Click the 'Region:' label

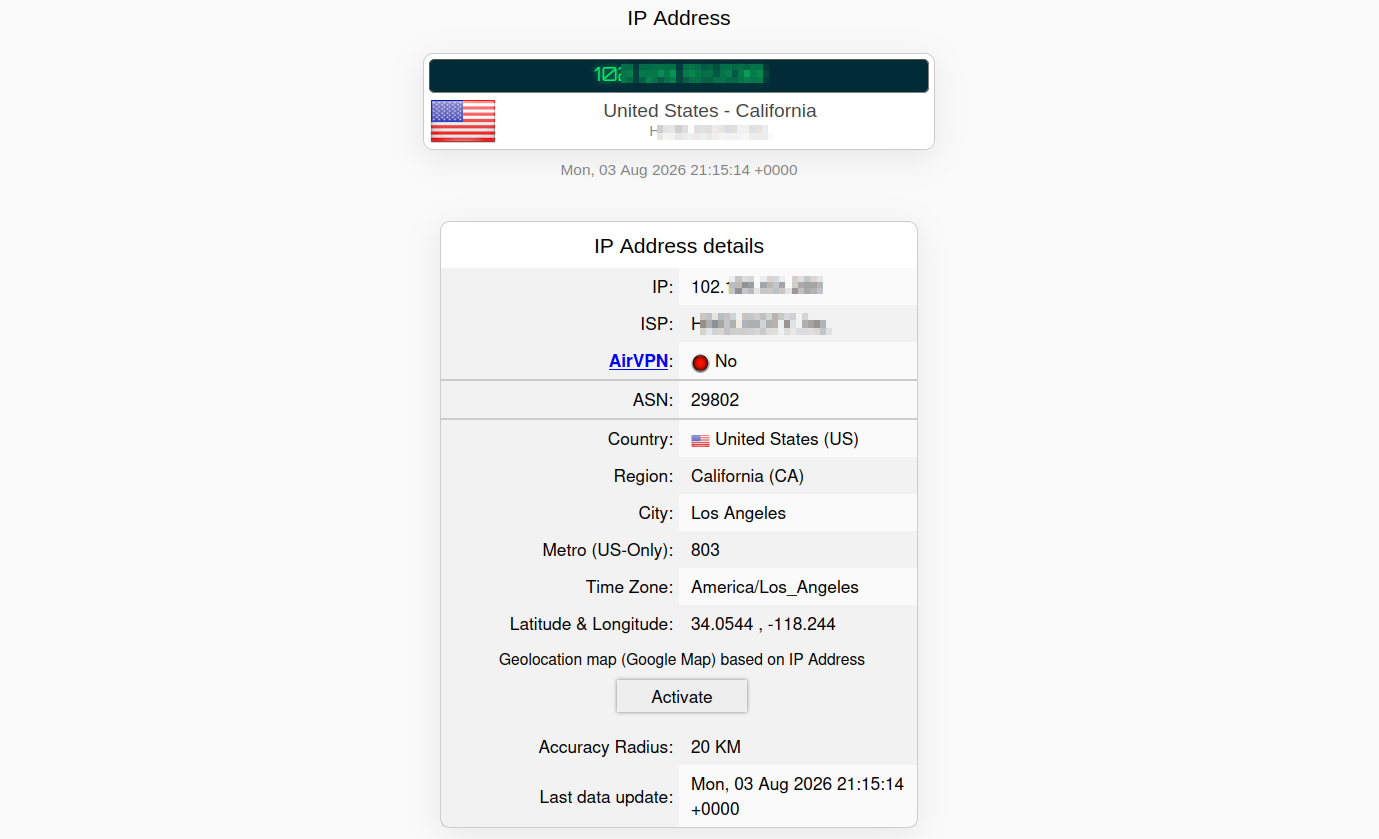(644, 476)
